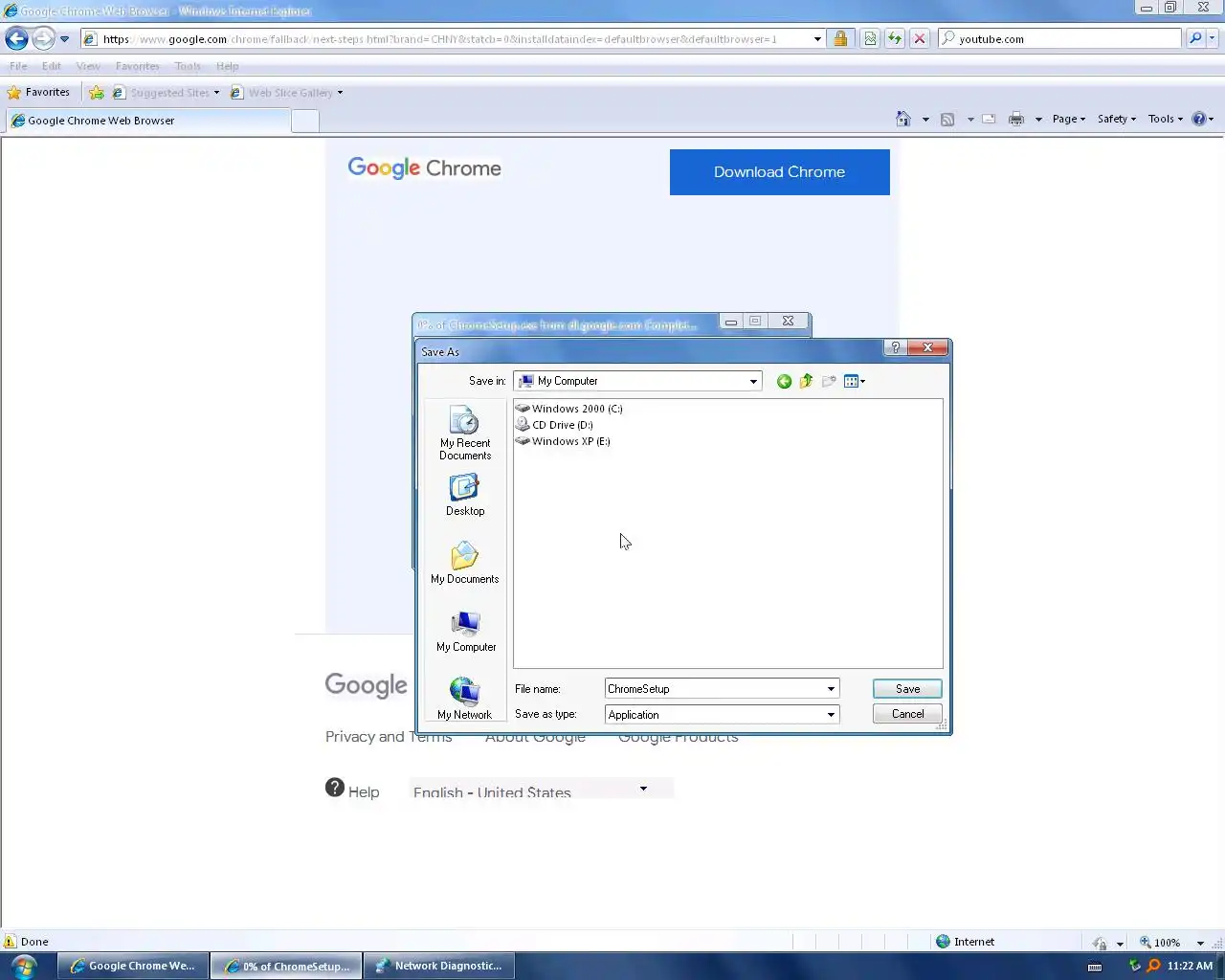Click the Read Mail icon in command bar
The image size is (1225, 980).
tap(990, 119)
